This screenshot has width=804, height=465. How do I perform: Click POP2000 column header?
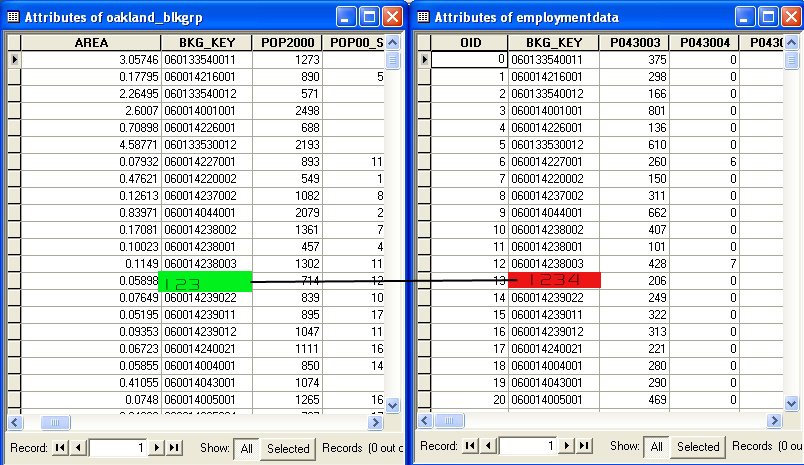[x=287, y=43]
